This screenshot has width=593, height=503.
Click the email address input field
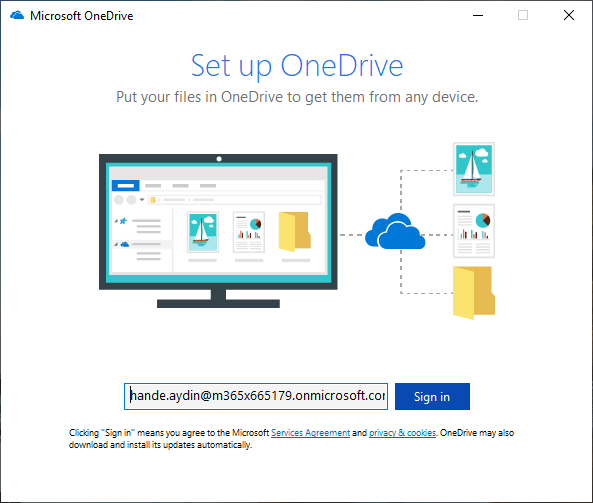click(x=256, y=396)
